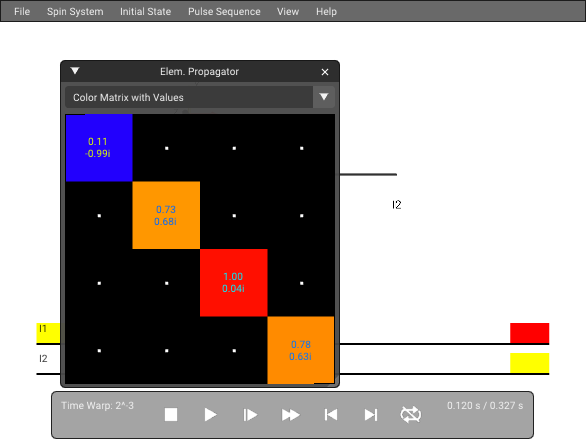Open the File menu
This screenshot has width=586, height=439.
(22, 12)
